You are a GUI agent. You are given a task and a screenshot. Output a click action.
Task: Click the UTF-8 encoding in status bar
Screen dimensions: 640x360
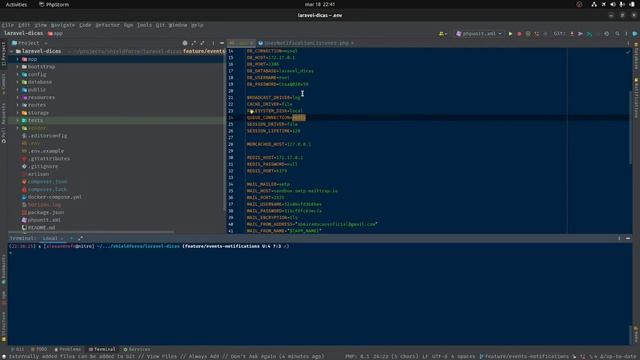[440, 356]
